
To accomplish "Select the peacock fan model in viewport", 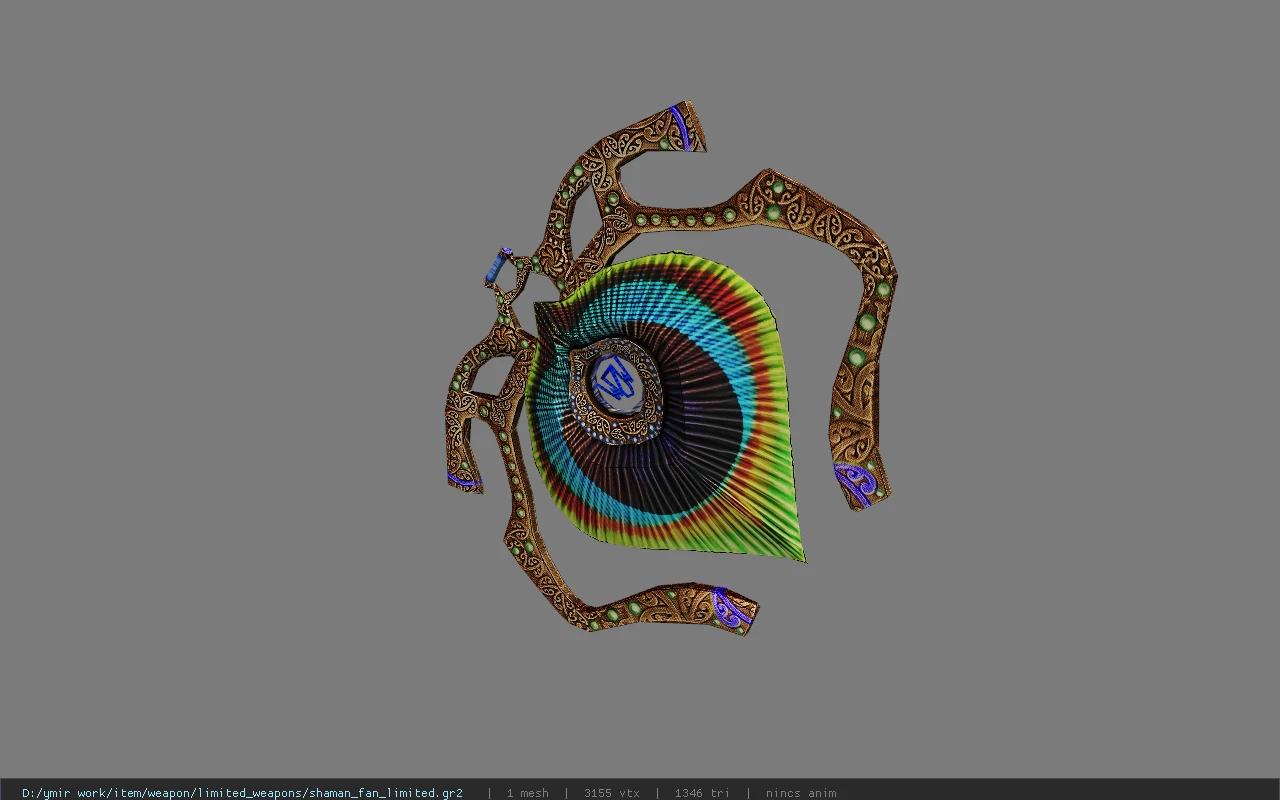I will pyautogui.click(x=670, y=370).
